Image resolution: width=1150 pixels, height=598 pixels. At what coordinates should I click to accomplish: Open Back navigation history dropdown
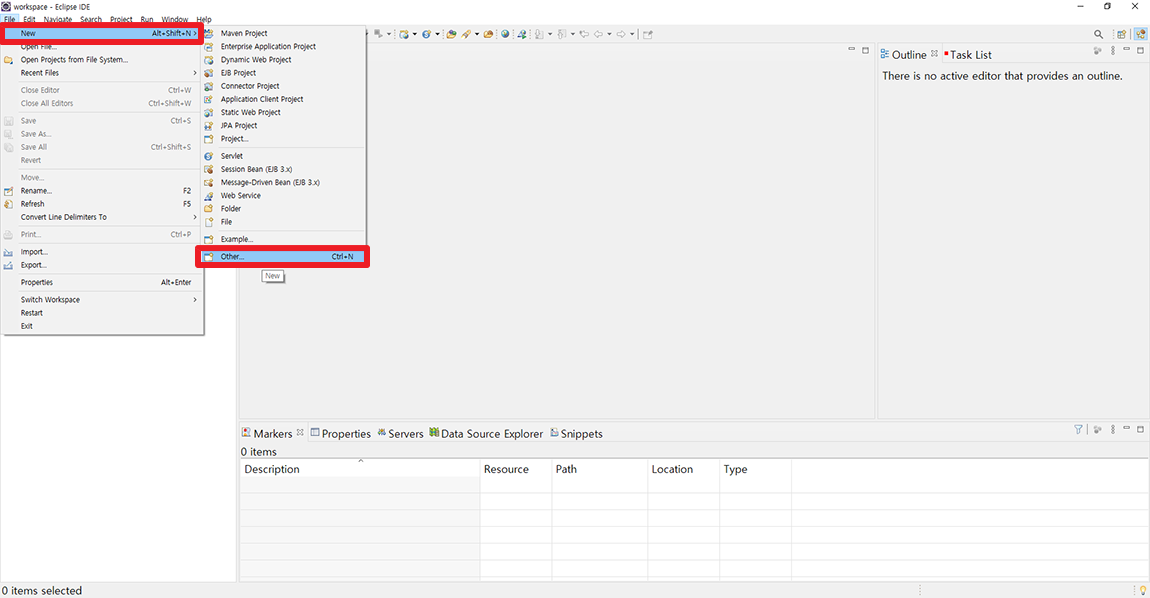click(x=609, y=34)
